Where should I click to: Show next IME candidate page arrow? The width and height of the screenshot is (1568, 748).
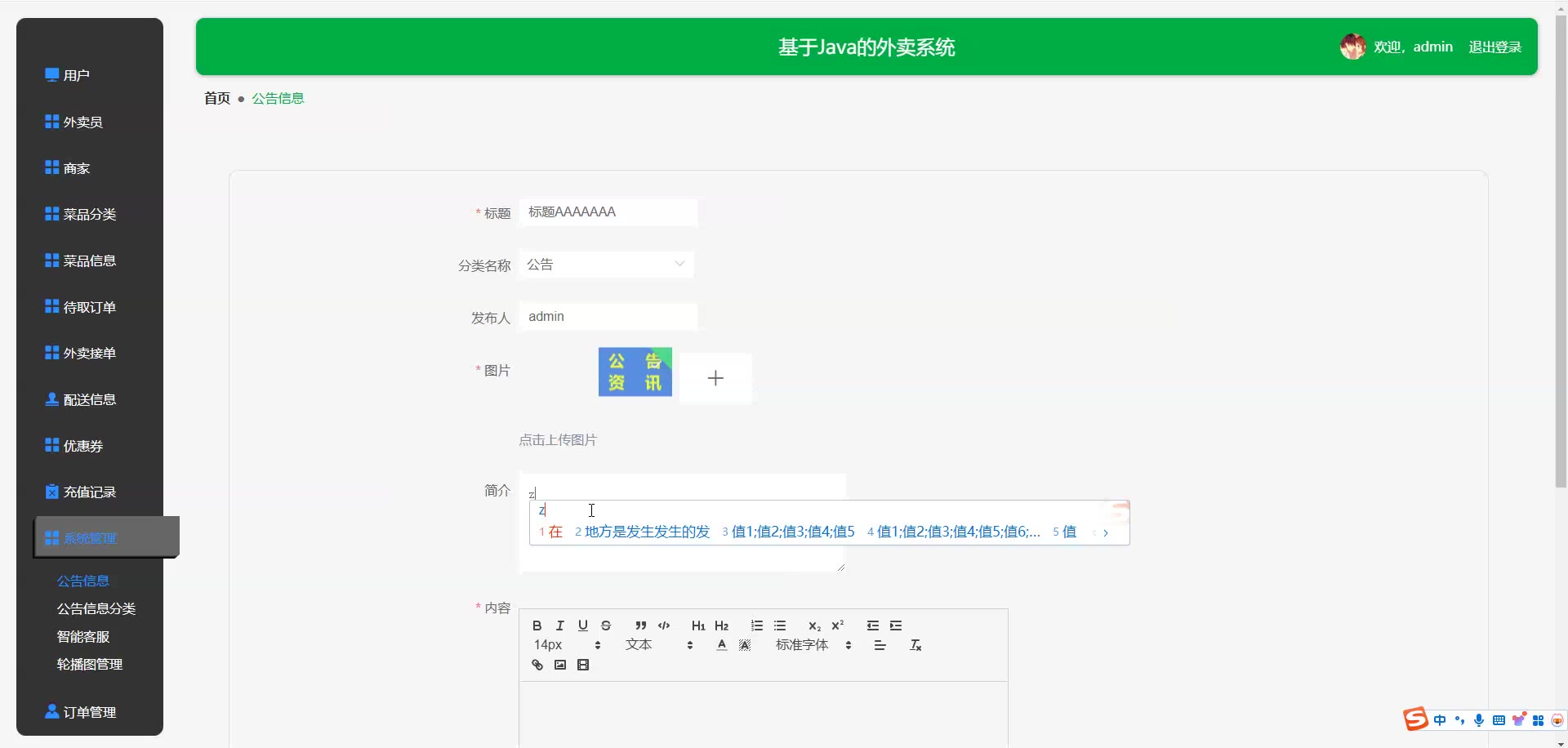point(1106,532)
